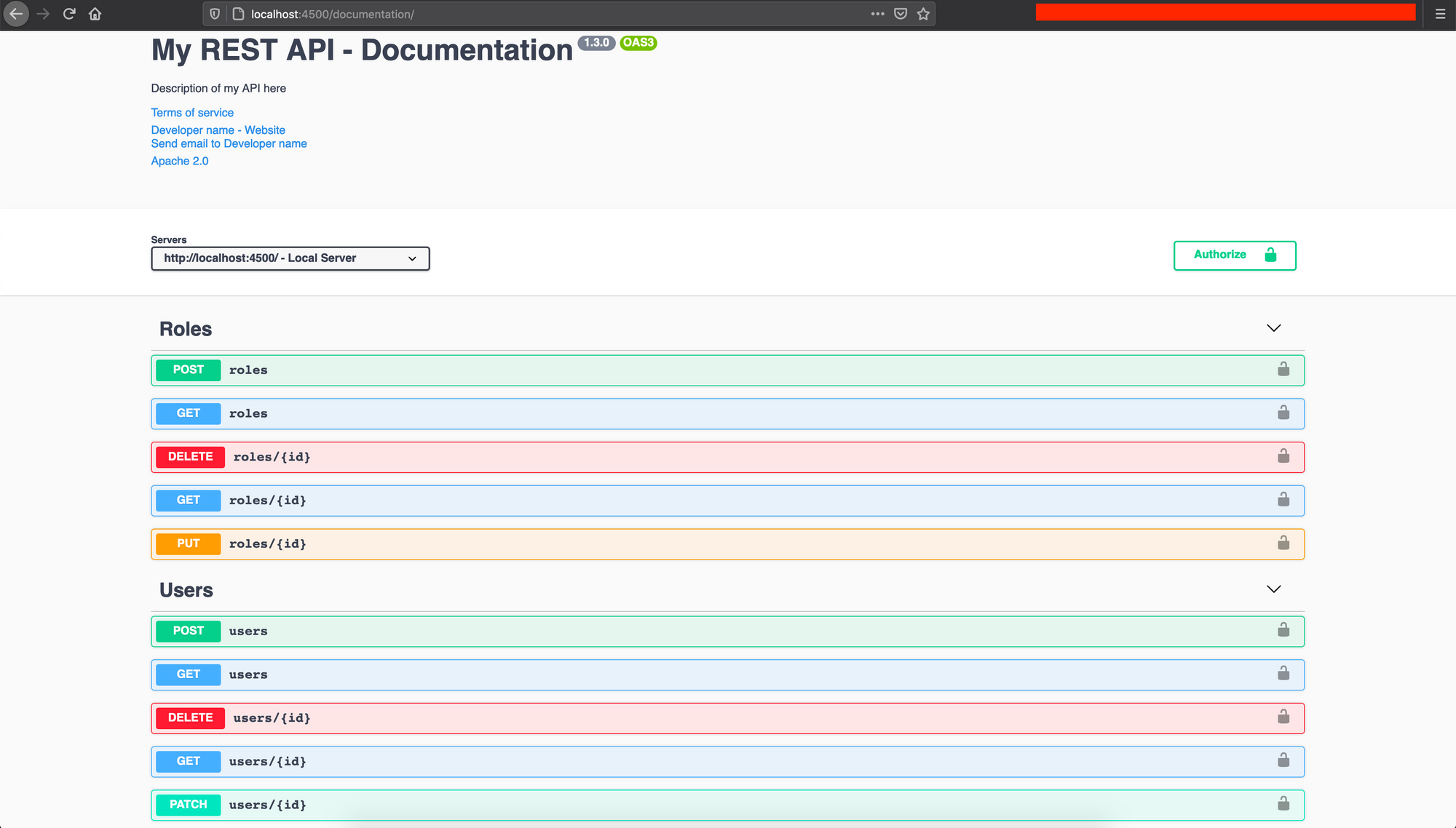Click the Authorize button
The width and height of the screenshot is (1456, 828).
[1234, 255]
